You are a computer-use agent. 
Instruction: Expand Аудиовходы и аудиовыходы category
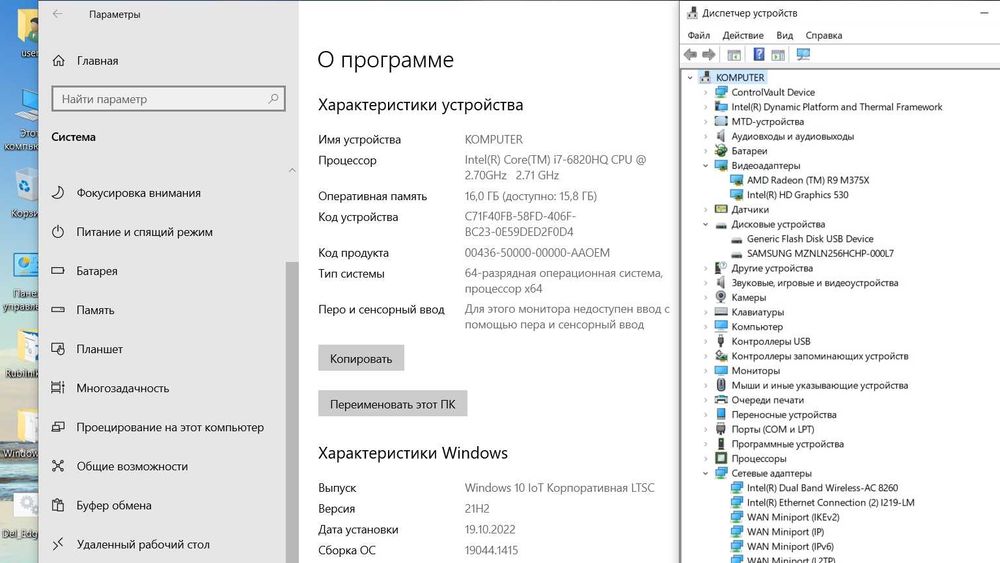point(705,136)
